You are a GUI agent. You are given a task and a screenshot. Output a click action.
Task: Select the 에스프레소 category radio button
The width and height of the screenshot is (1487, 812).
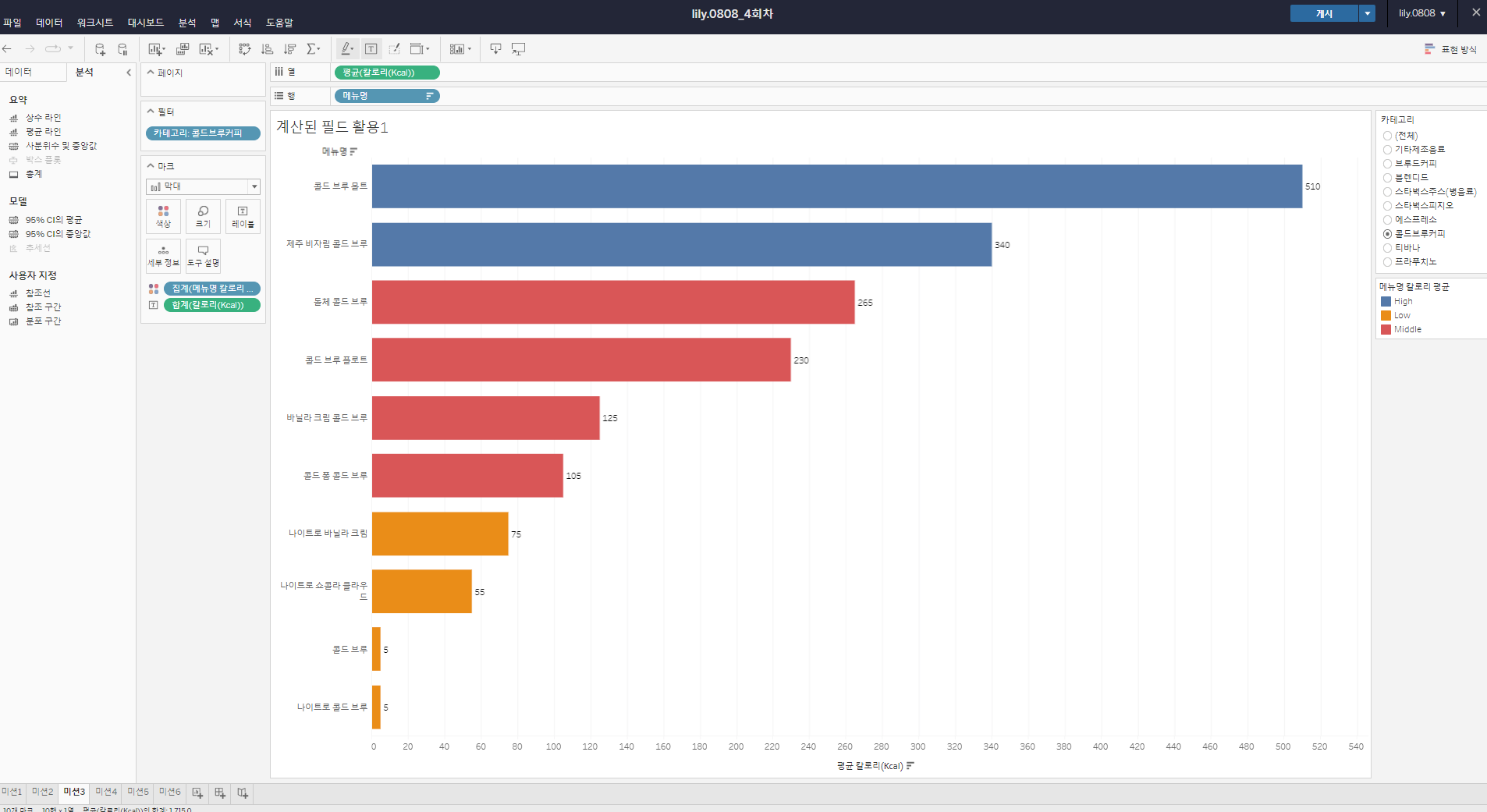[x=1387, y=220]
